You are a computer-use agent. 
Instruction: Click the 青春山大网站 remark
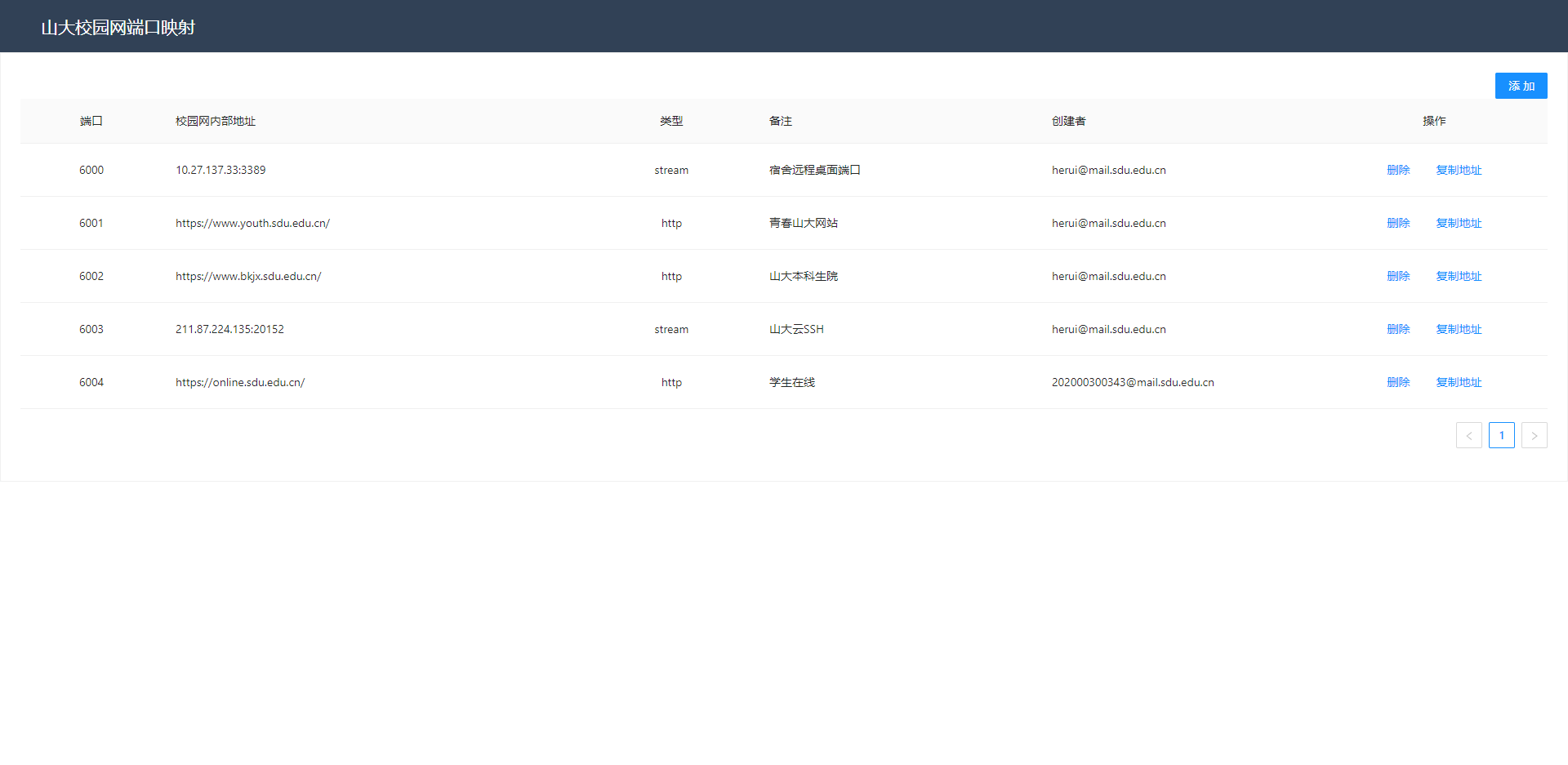(804, 223)
